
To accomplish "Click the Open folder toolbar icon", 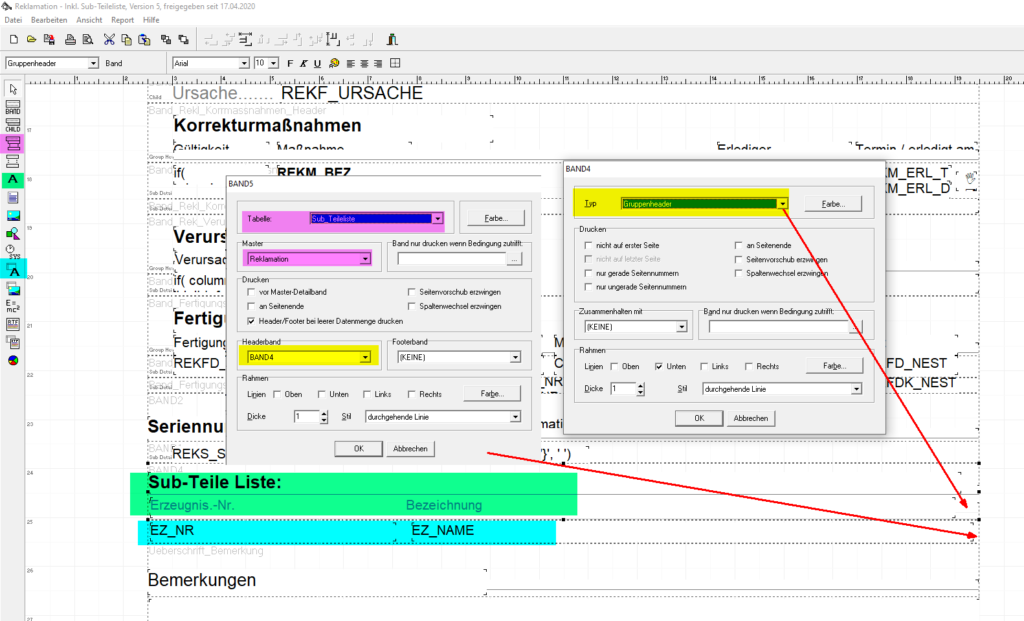I will tap(31, 40).
